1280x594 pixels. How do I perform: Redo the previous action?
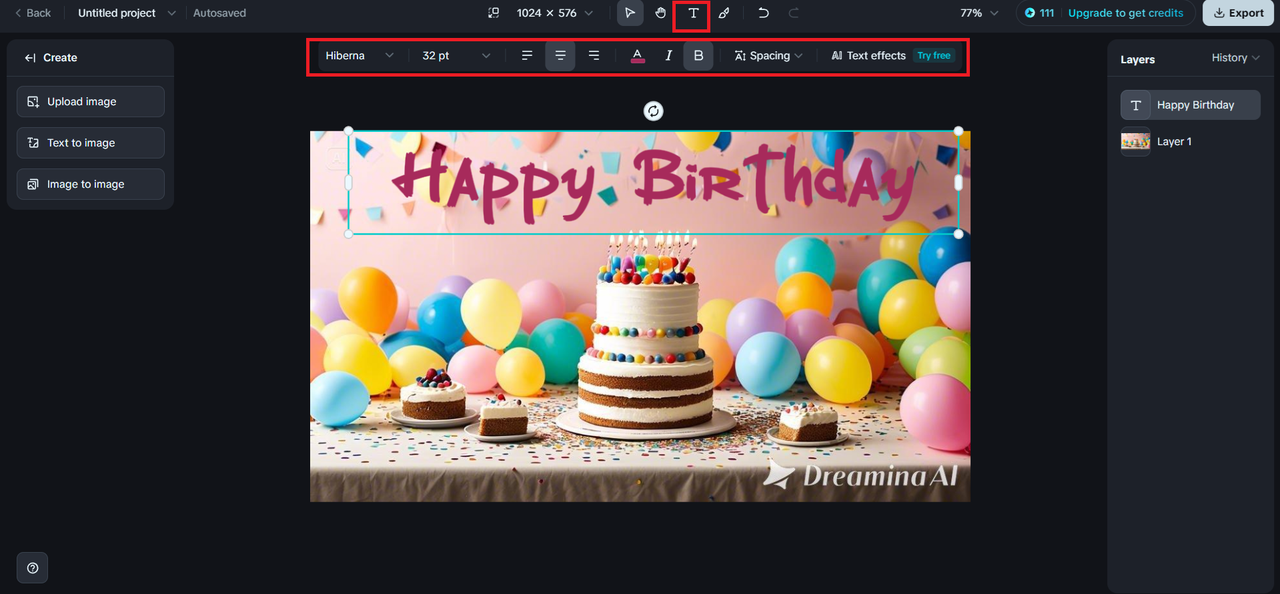click(x=794, y=14)
